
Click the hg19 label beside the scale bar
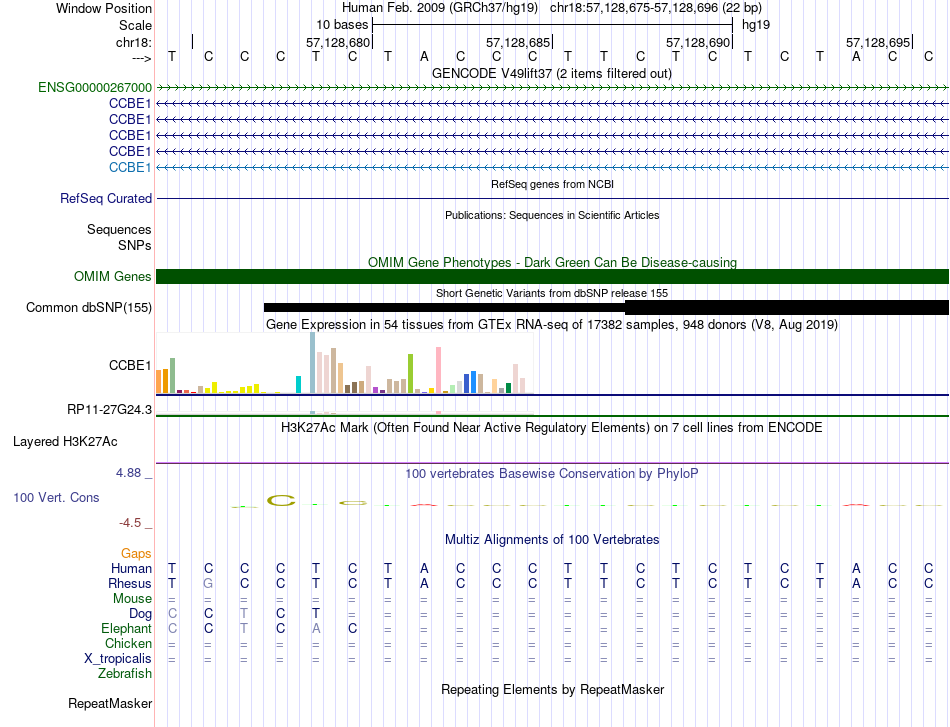(756, 25)
